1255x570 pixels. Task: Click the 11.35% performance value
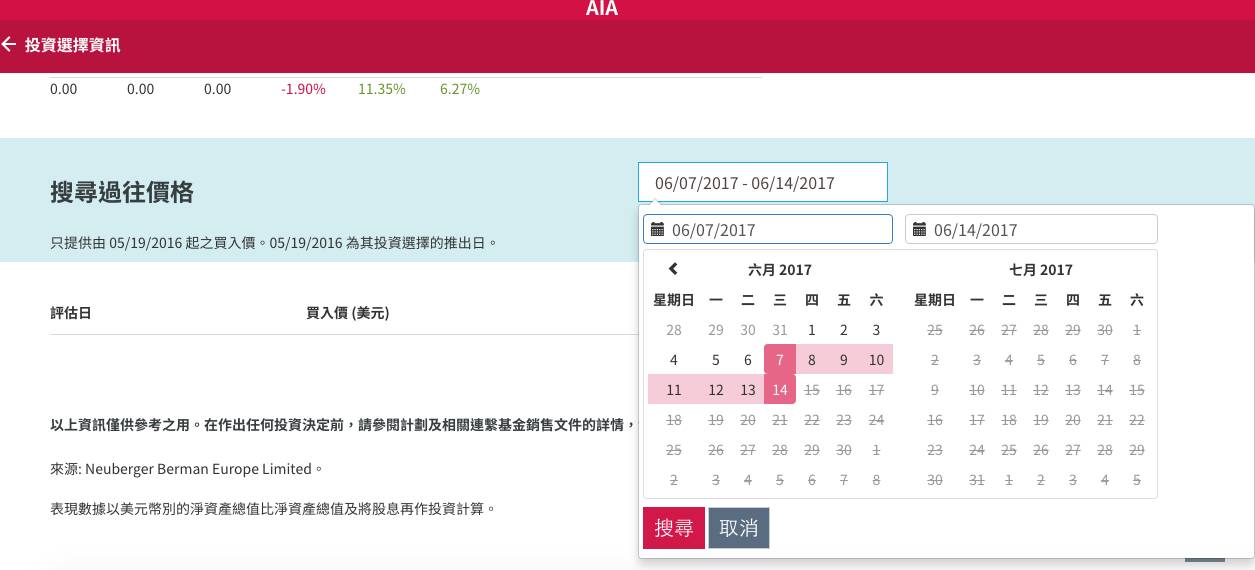pyautogui.click(x=382, y=89)
